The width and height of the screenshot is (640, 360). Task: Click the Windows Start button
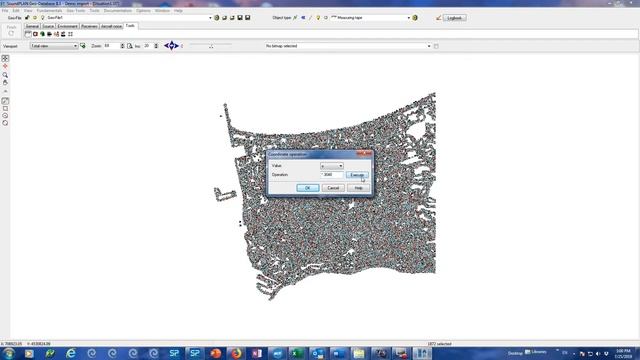click(x=9, y=353)
